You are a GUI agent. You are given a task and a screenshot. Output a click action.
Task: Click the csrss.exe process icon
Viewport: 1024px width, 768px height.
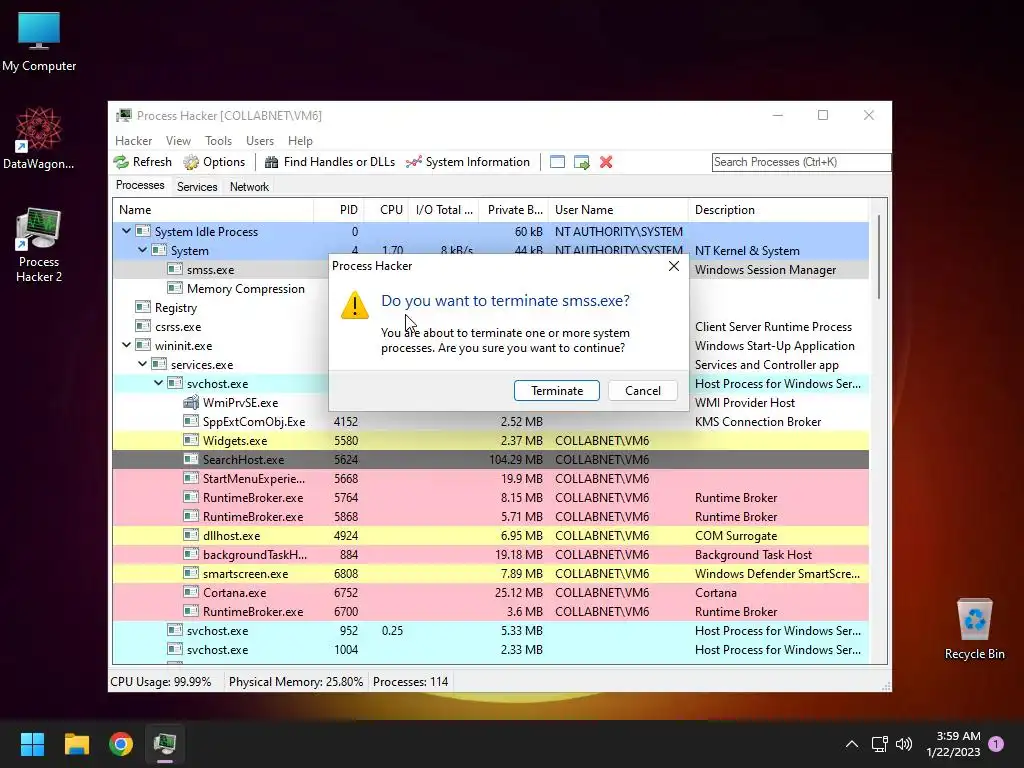tap(142, 326)
